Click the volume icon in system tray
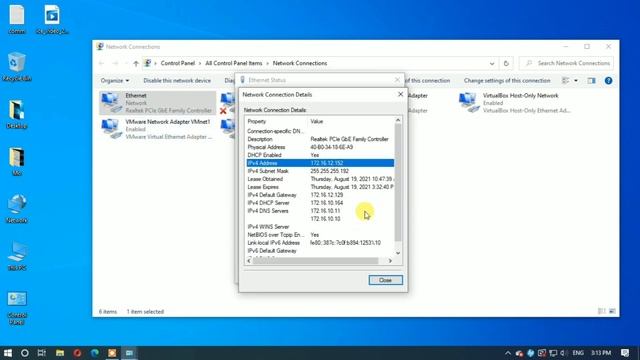The width and height of the screenshot is (640, 360). [562, 353]
